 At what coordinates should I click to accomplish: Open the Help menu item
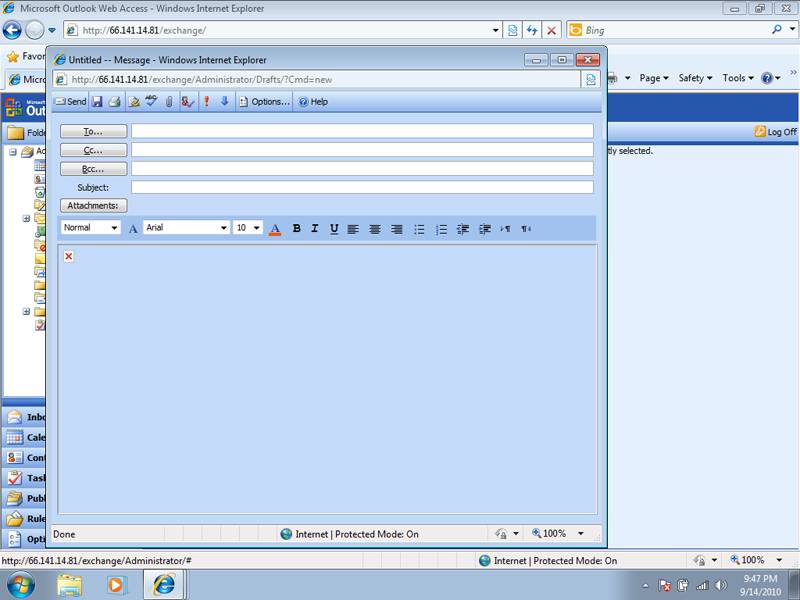coord(312,101)
